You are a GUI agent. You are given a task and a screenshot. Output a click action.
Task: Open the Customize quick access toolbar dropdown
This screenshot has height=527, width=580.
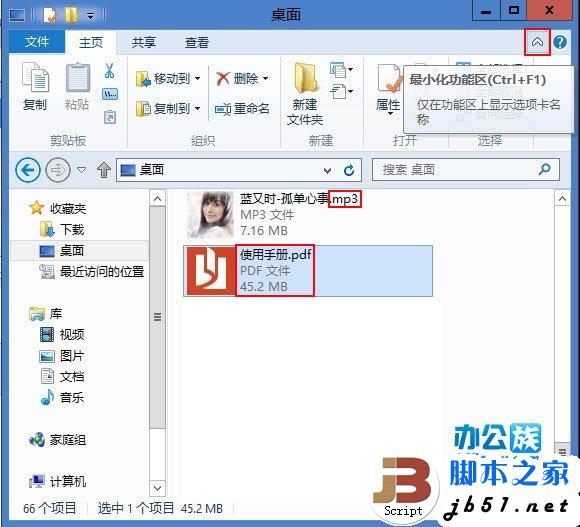pos(90,15)
